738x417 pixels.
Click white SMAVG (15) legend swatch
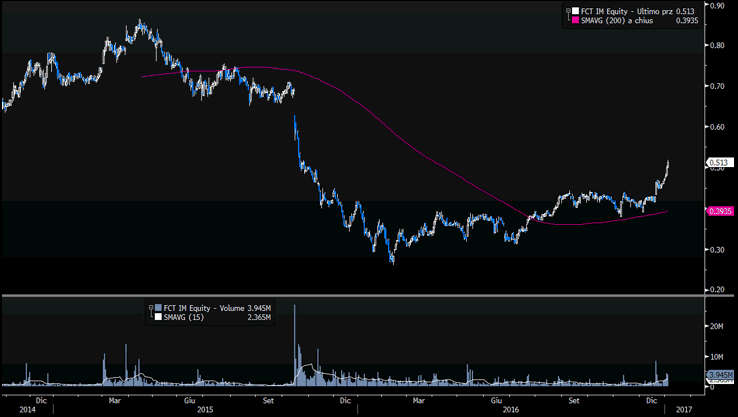[x=157, y=317]
